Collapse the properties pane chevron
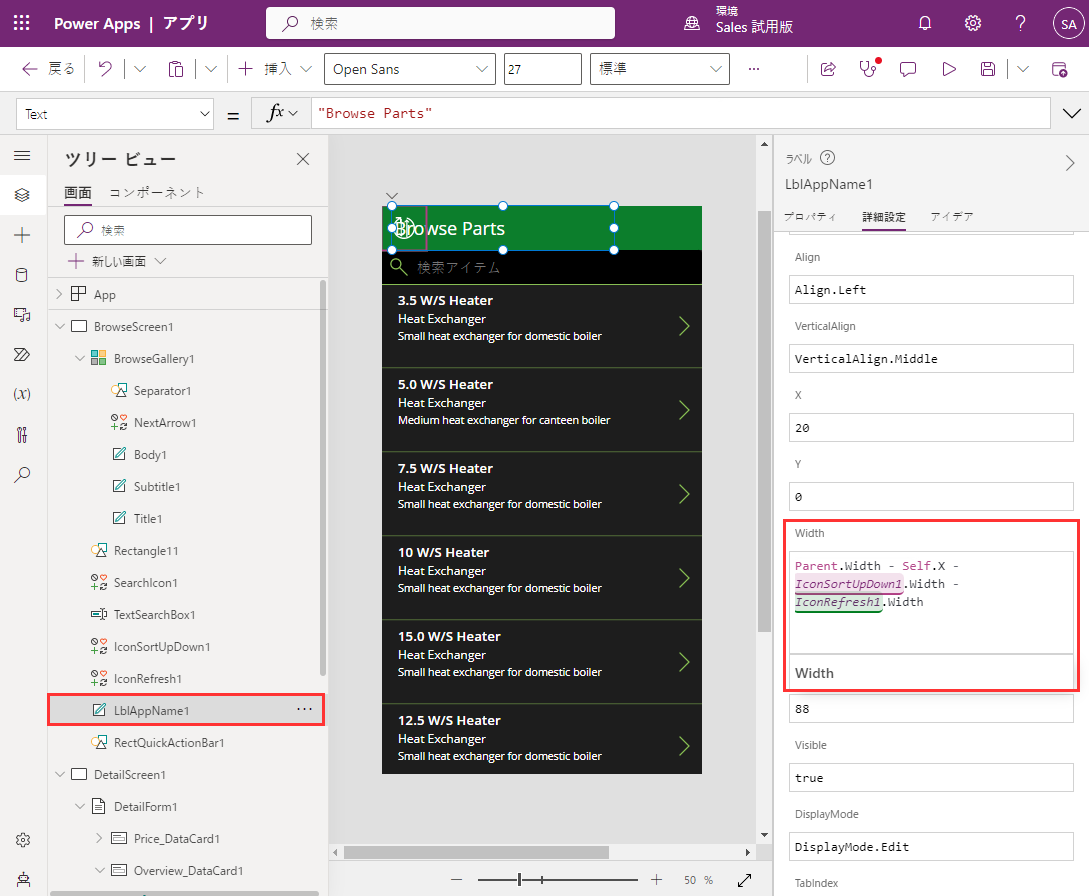The width and height of the screenshot is (1089, 896). (x=1070, y=163)
